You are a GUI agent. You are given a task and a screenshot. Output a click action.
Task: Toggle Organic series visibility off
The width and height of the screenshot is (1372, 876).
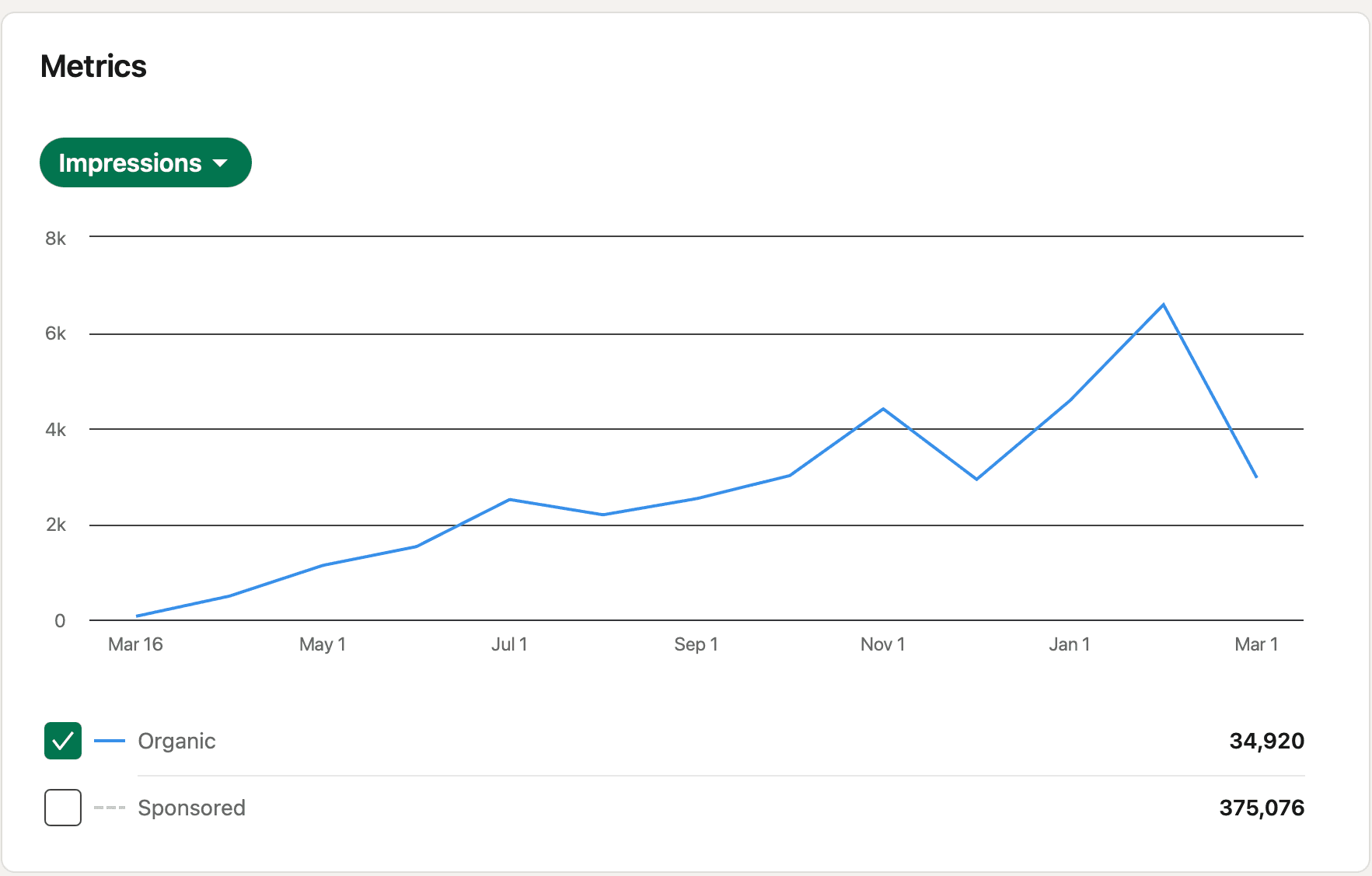coord(63,741)
